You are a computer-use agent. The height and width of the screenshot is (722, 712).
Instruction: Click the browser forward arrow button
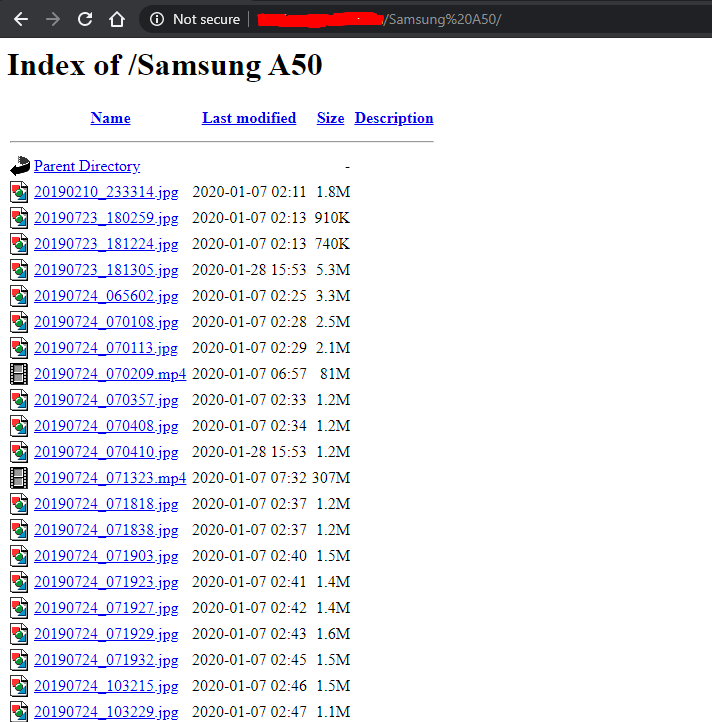point(53,19)
